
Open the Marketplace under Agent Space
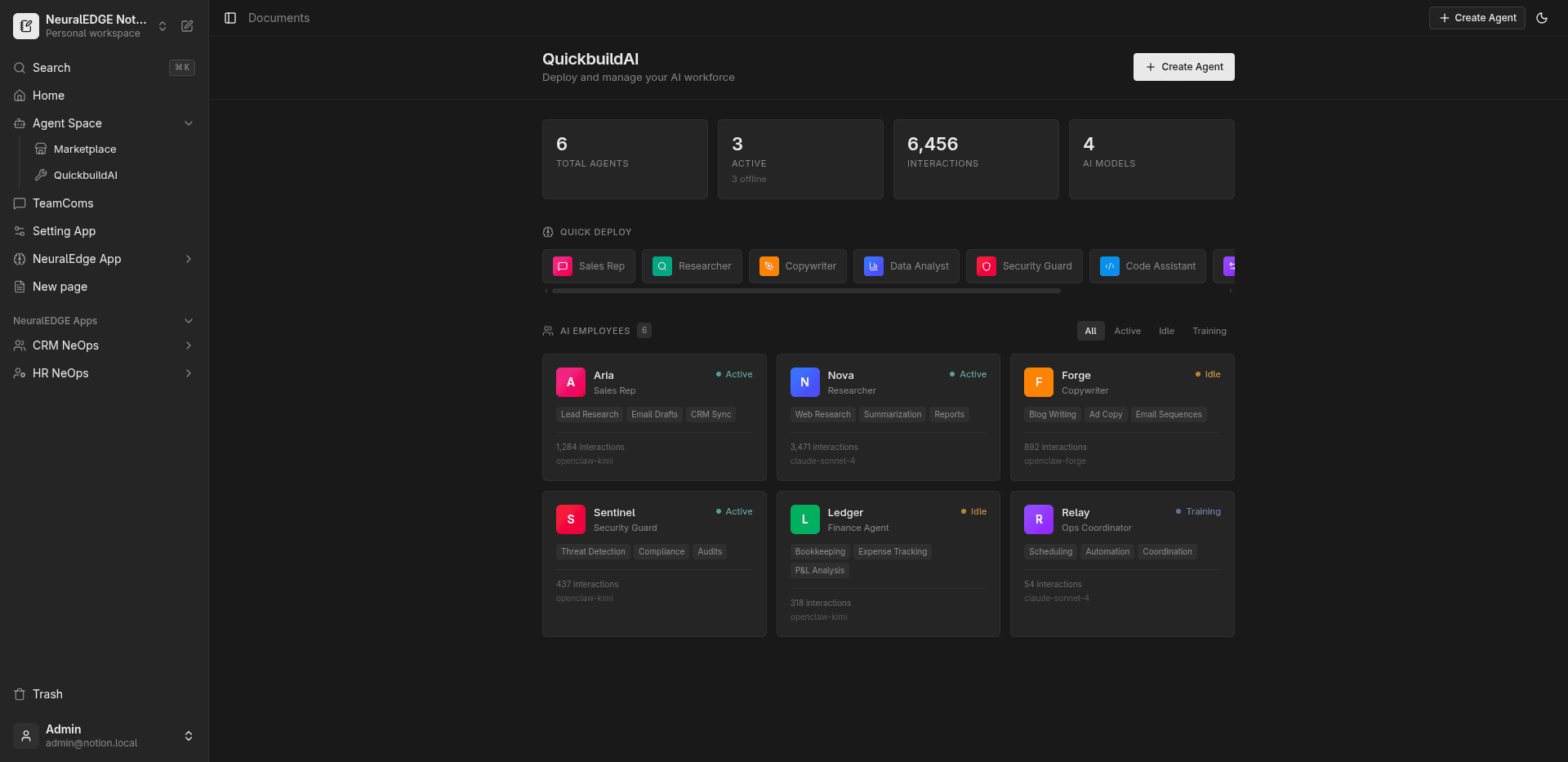(85, 149)
